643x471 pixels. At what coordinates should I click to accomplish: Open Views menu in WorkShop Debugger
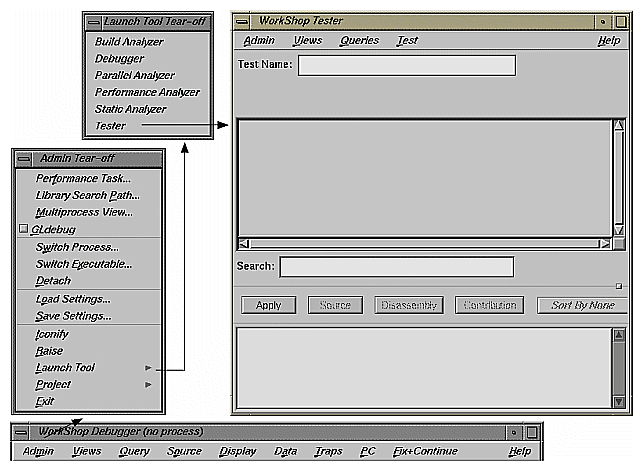(x=87, y=451)
